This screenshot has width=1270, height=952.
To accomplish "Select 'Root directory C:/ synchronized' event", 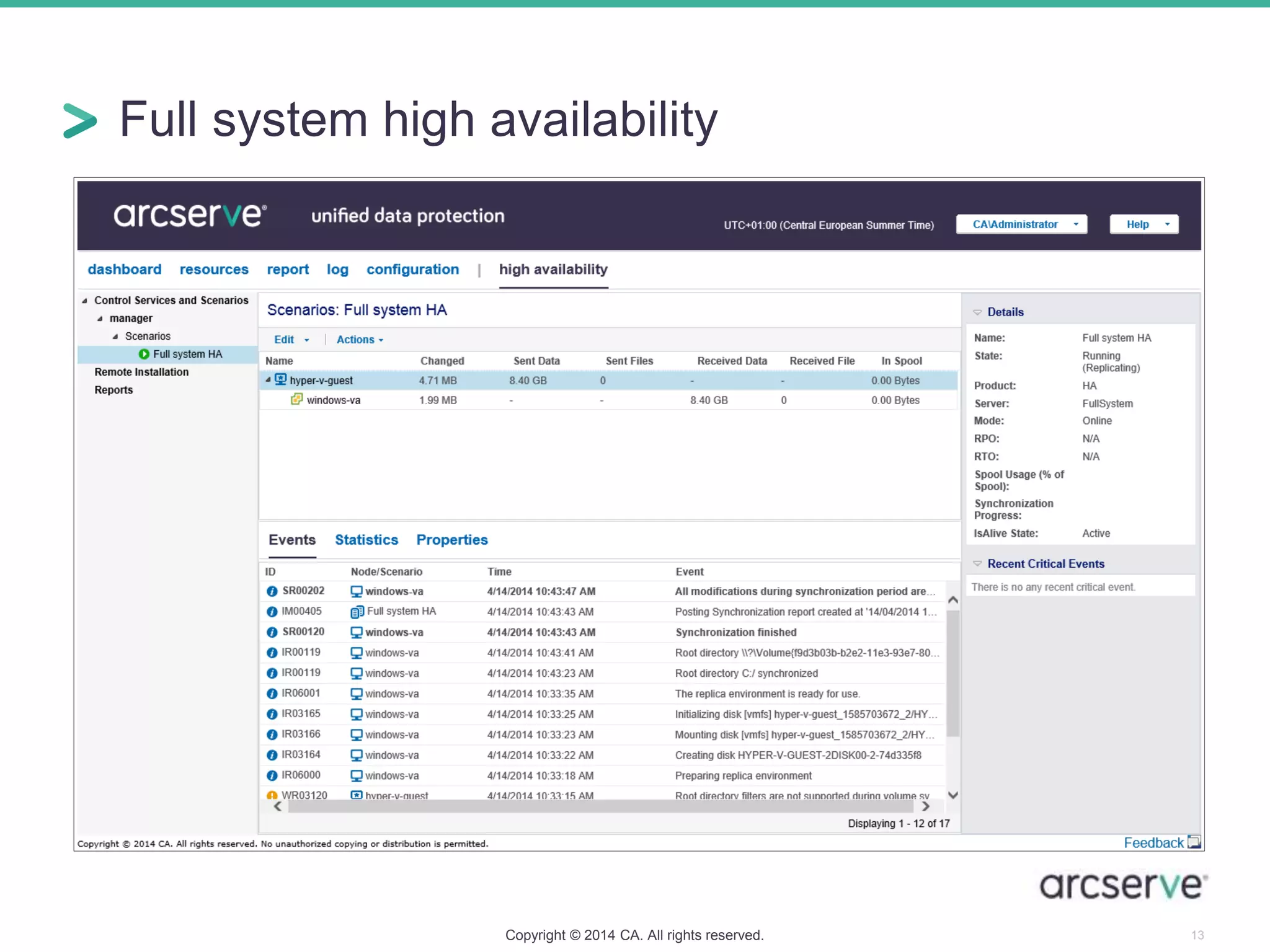I will (747, 673).
